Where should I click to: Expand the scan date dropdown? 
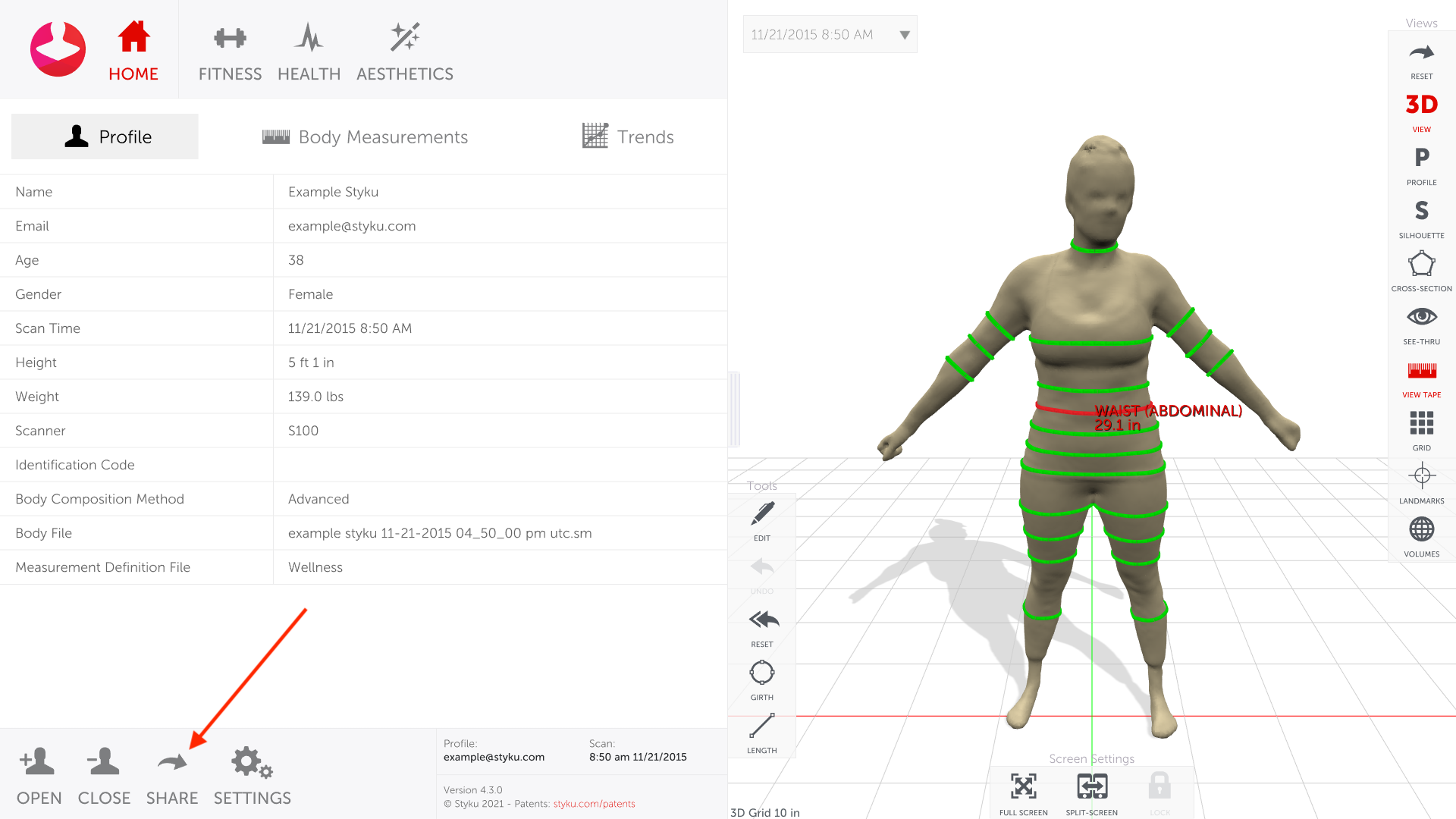click(904, 35)
